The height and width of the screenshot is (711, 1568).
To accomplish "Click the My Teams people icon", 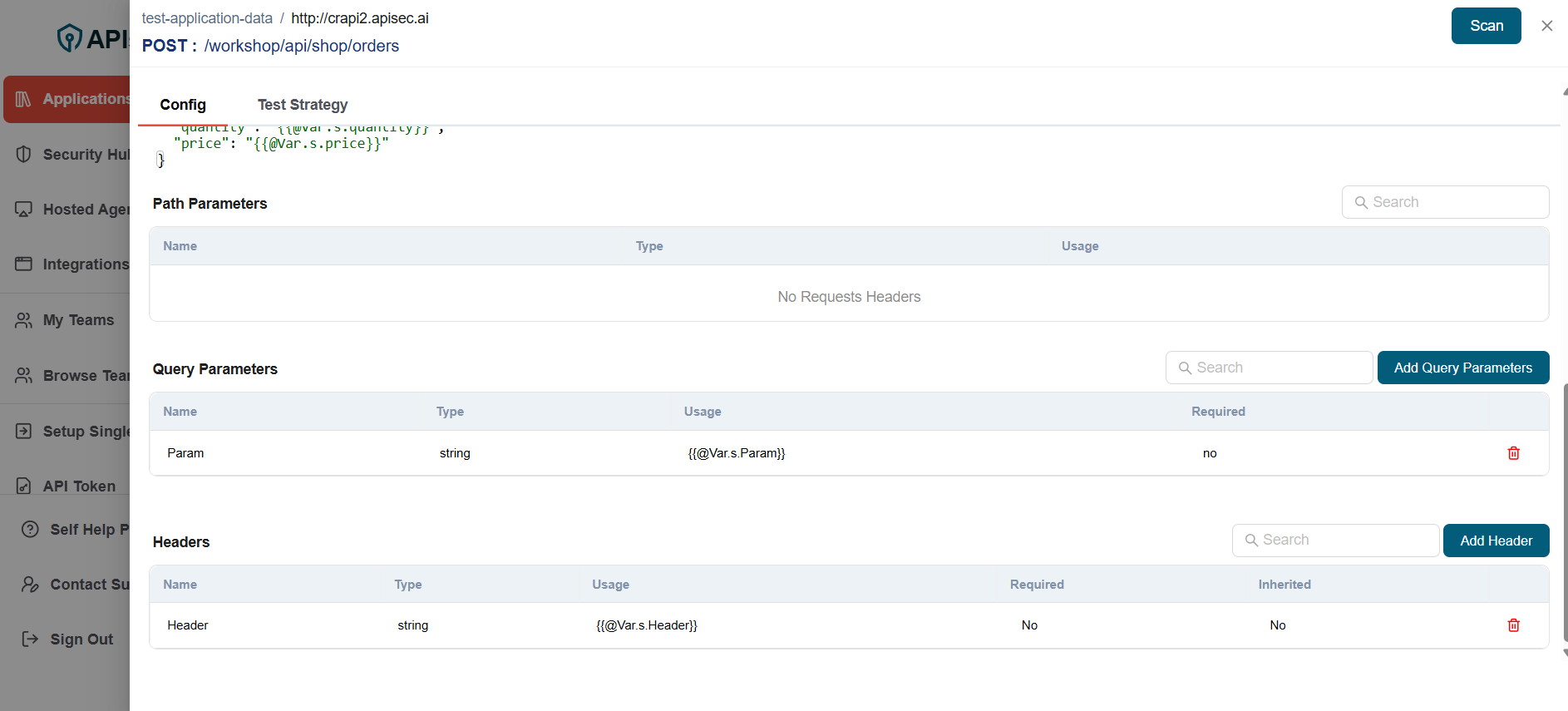I will [24, 320].
